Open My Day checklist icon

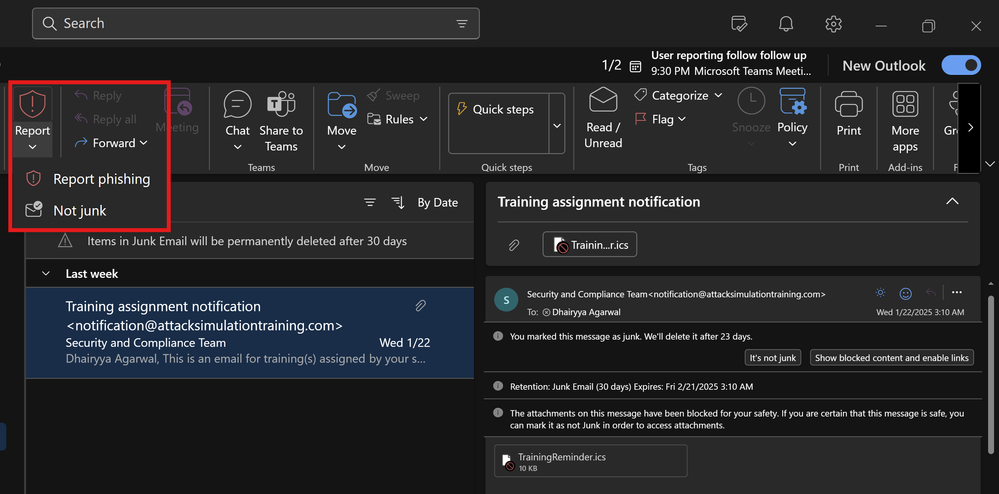739,24
